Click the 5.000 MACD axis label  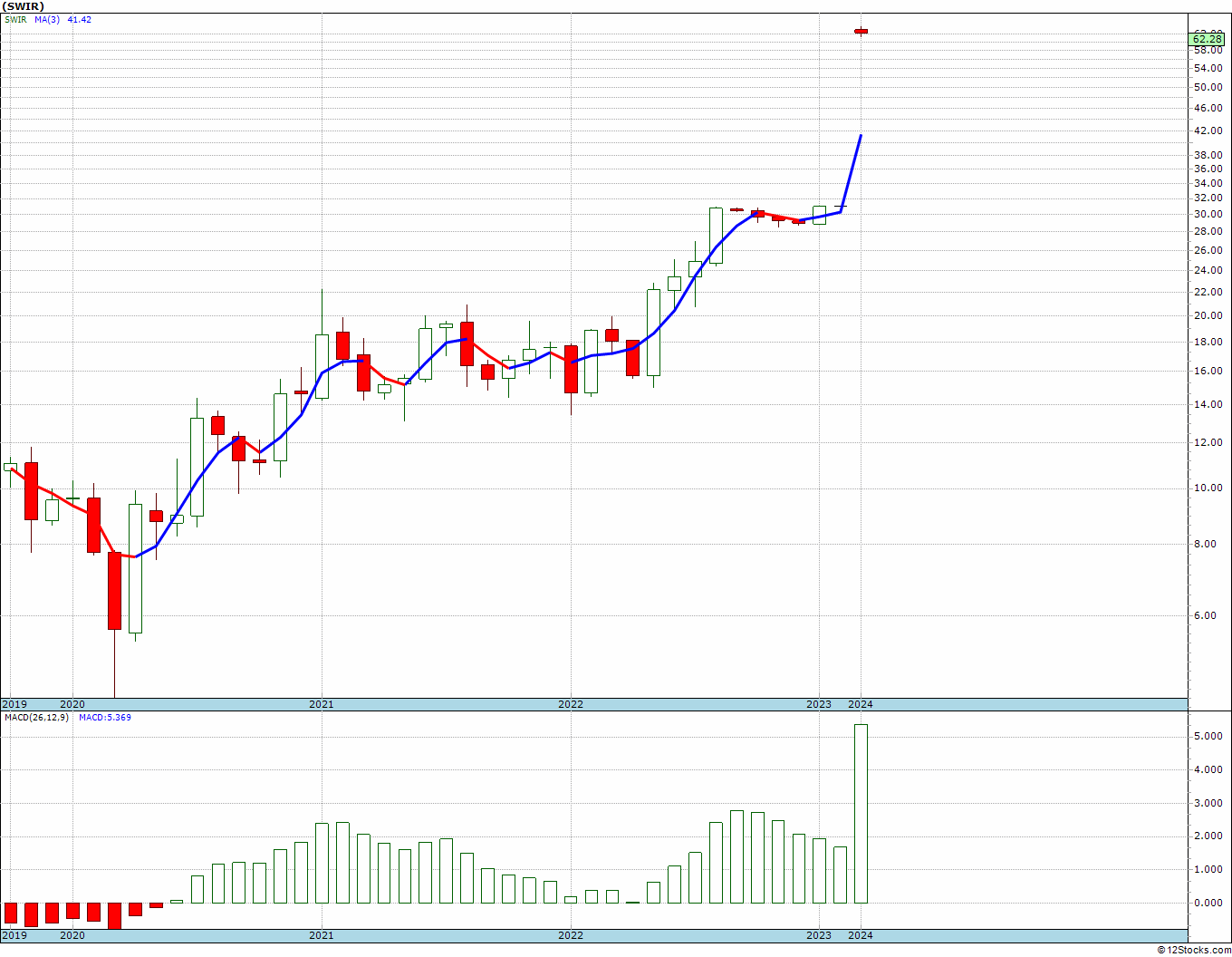click(1208, 737)
